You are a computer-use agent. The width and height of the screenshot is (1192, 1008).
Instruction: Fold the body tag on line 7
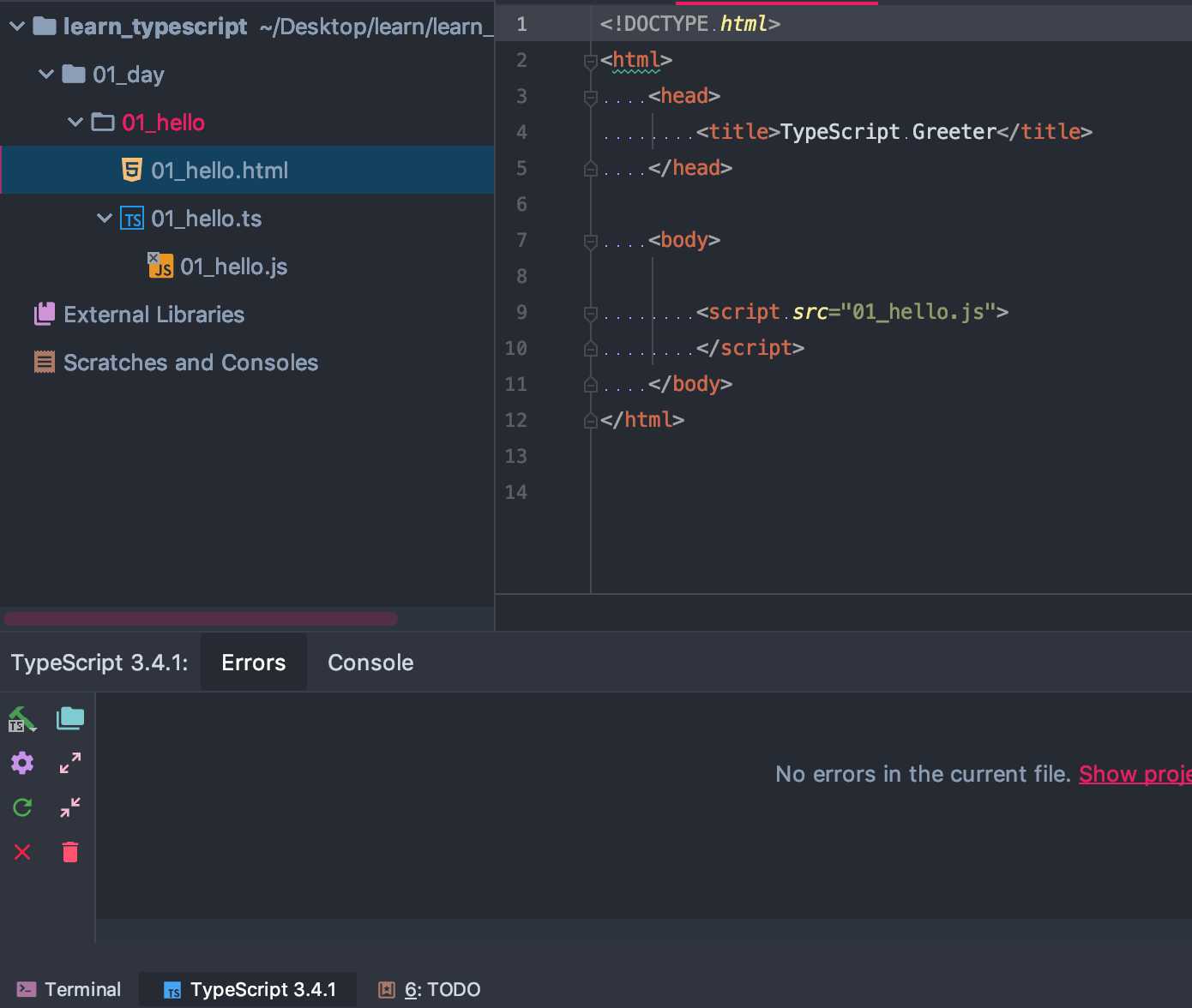tap(590, 241)
